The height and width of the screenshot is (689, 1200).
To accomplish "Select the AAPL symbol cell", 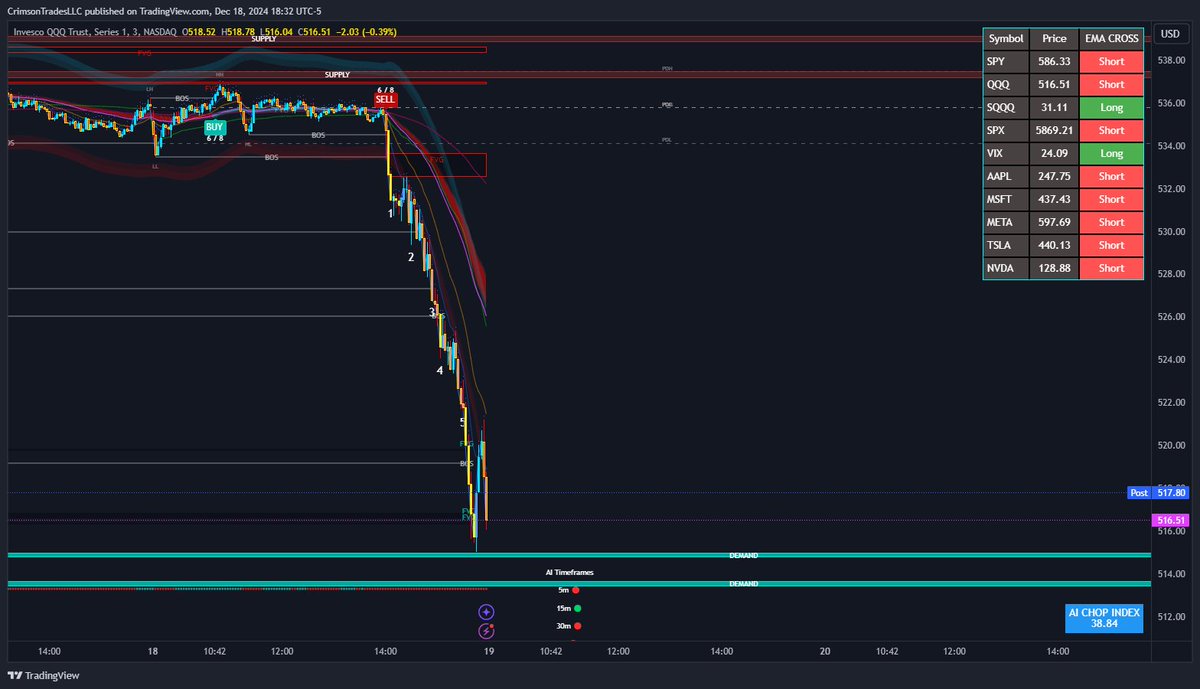I will [1006, 176].
